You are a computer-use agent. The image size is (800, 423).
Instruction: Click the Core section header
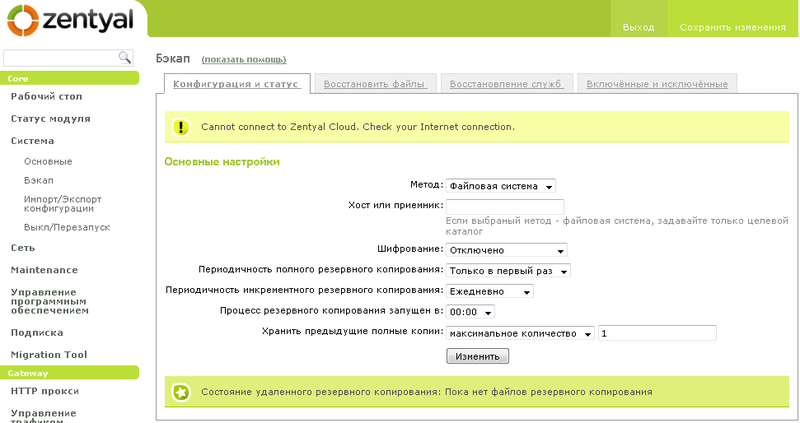point(69,78)
